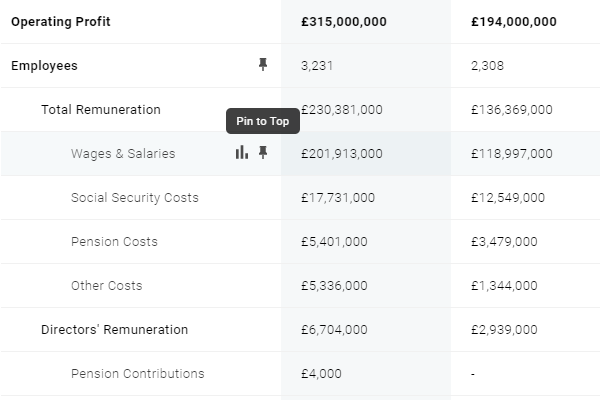Open the Wages & Salaries bar chart
Screen dimensions: 600x400
(x=242, y=152)
